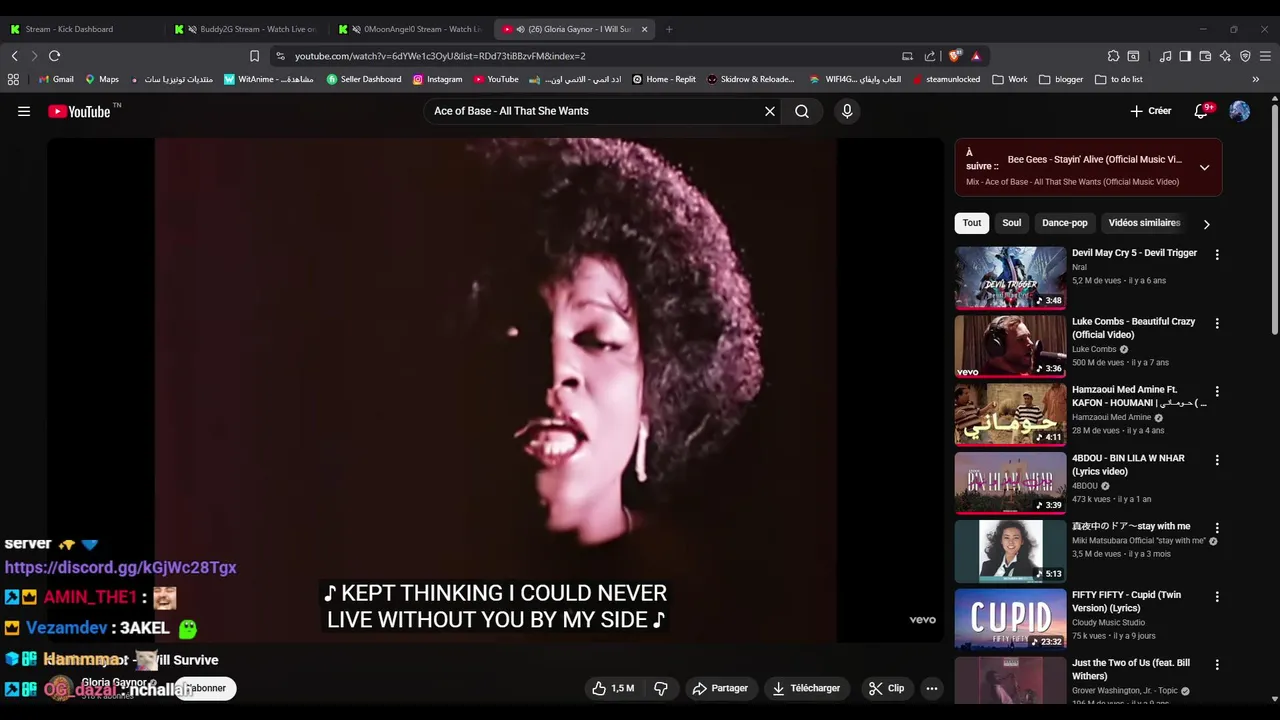Select the Dance-pop filter chip
Viewport: 1280px width, 720px height.
pos(1065,223)
